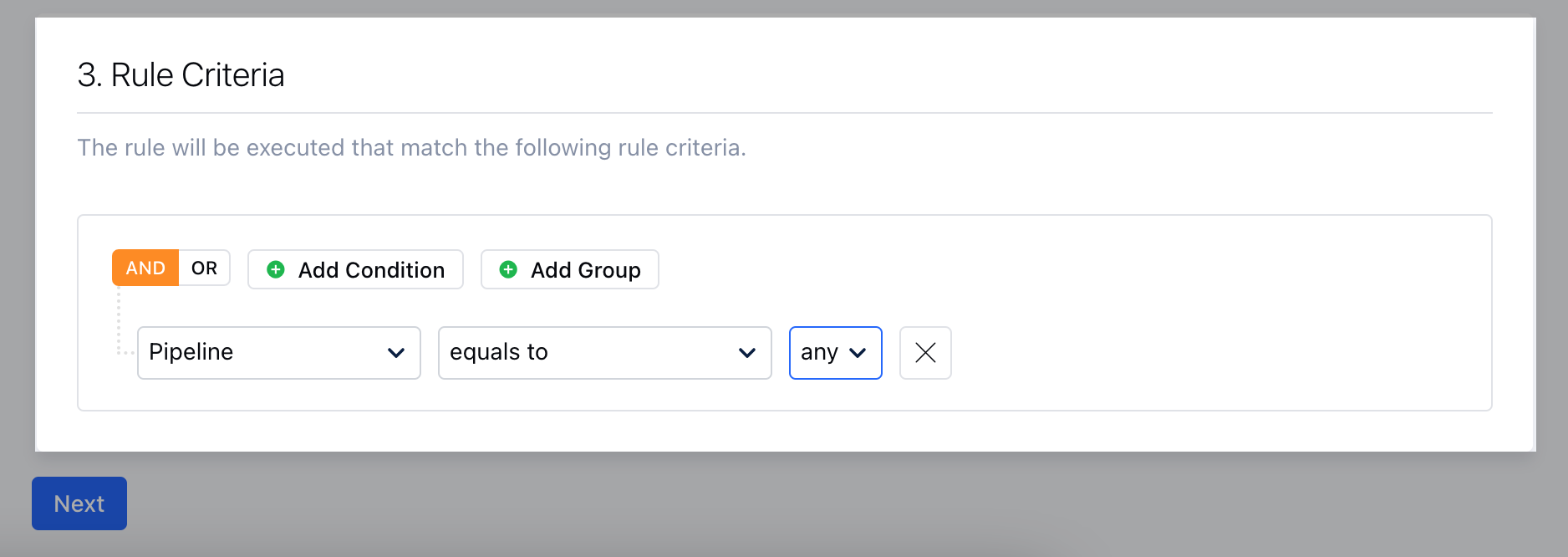Screen dimensions: 1568x557
Task: Expand the any value dropdown
Action: point(836,353)
